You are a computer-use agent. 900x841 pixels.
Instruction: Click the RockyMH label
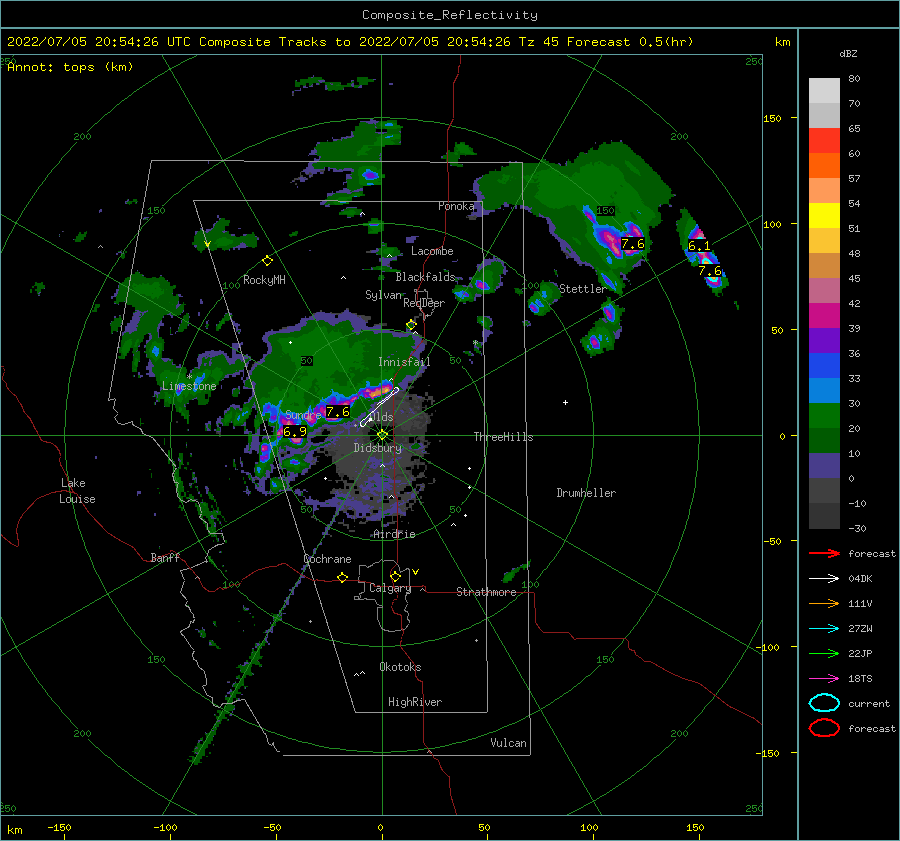point(264,280)
